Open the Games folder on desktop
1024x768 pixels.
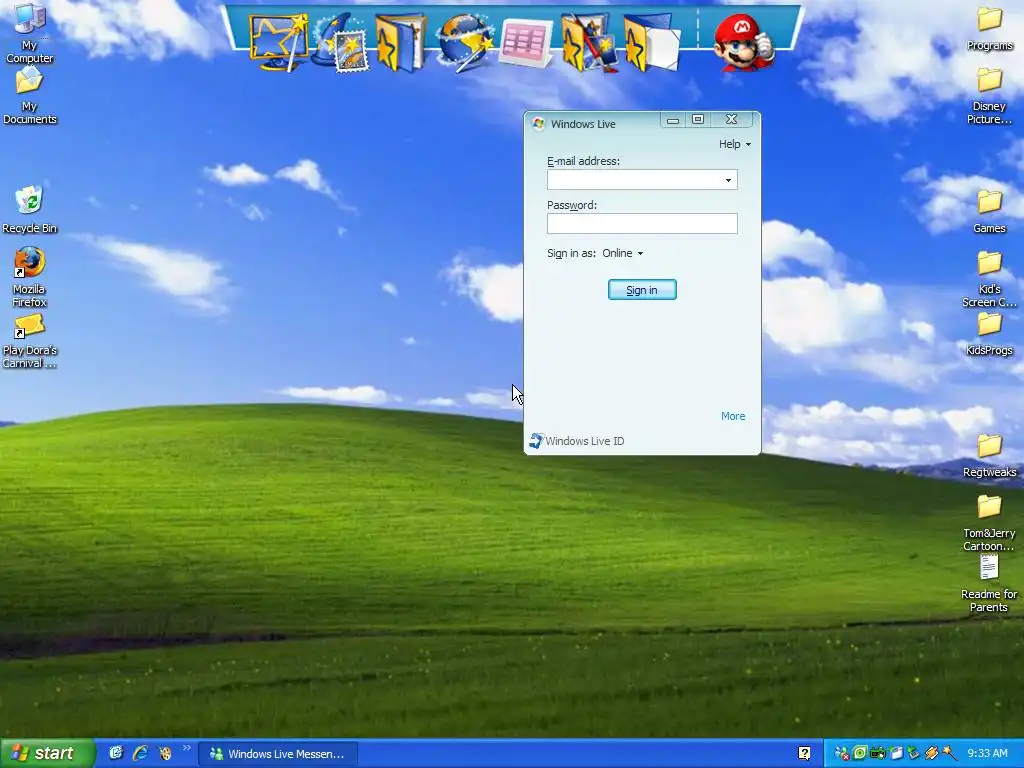pos(989,211)
